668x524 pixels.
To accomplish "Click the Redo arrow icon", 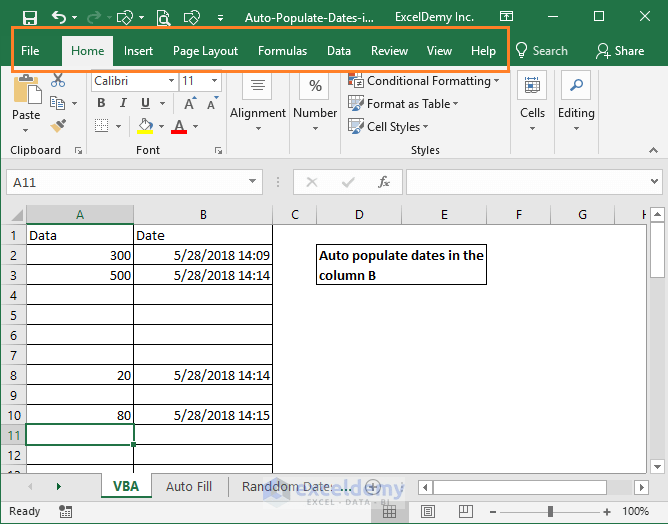I will coord(94,17).
